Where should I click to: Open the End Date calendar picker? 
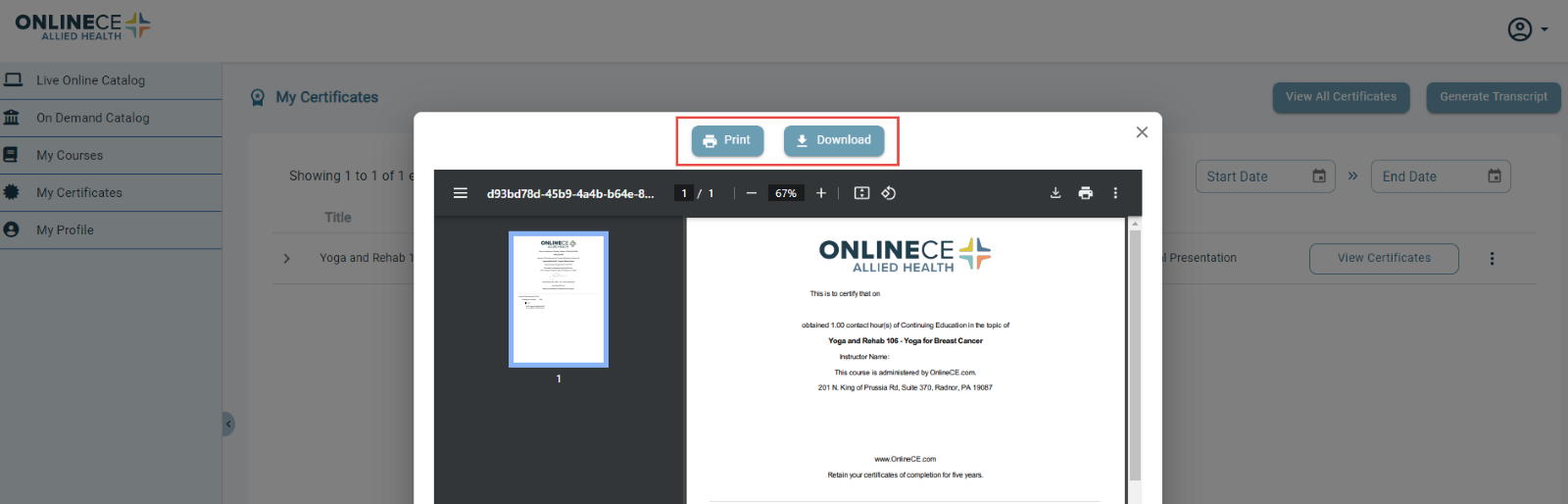[1494, 176]
